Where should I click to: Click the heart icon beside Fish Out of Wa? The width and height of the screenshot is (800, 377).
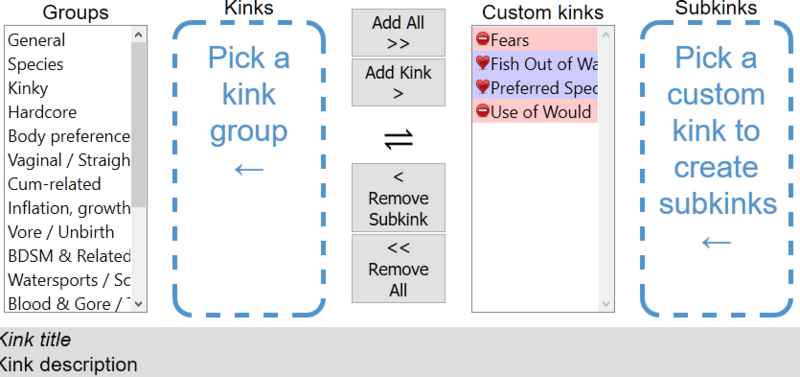(482, 63)
